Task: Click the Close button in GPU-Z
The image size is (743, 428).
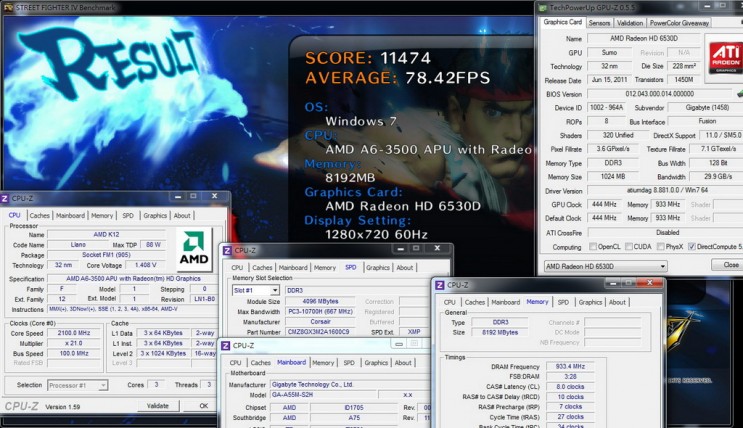Action: coord(731,265)
